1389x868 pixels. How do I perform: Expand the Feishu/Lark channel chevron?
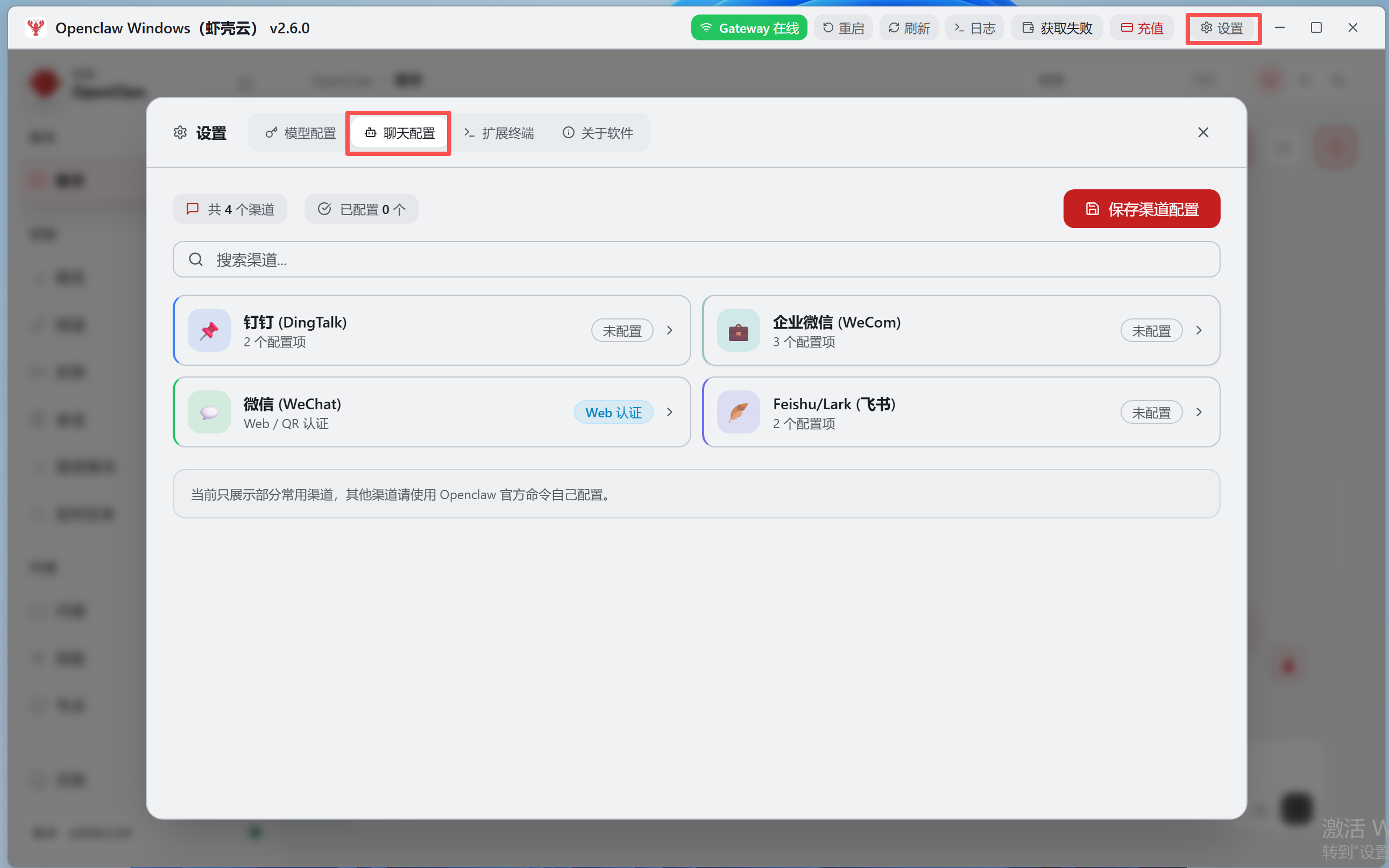tap(1199, 412)
